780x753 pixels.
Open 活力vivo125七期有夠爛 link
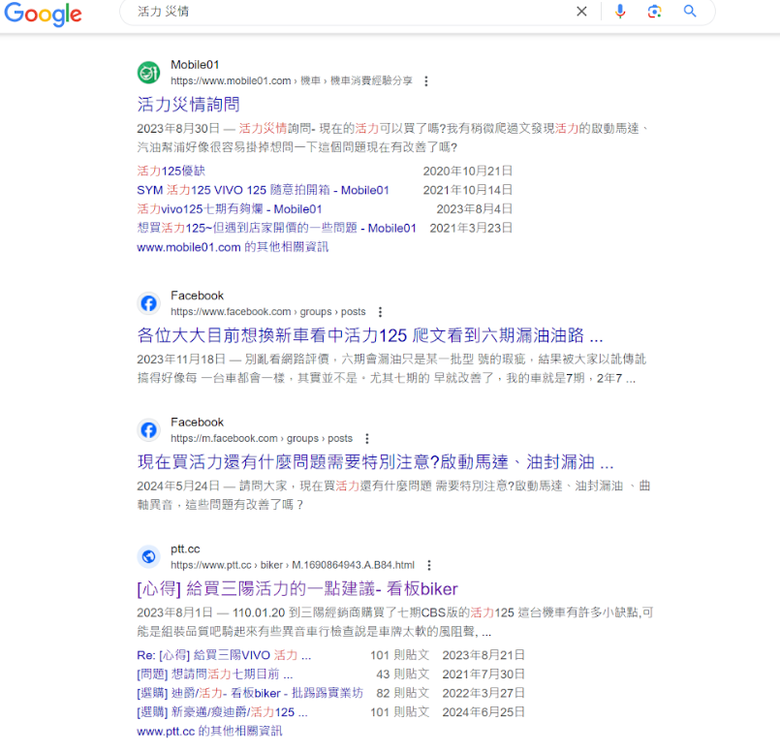click(229, 209)
